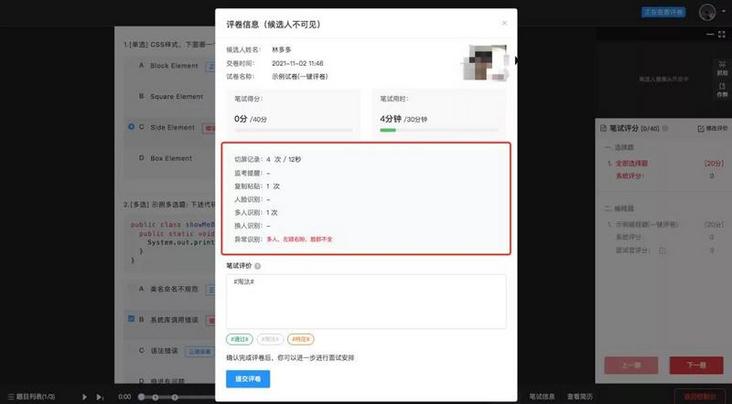Viewport: 732px width, 404px height.
Task: Toggle checkbox B 系统库调用错误
Action: [131, 319]
